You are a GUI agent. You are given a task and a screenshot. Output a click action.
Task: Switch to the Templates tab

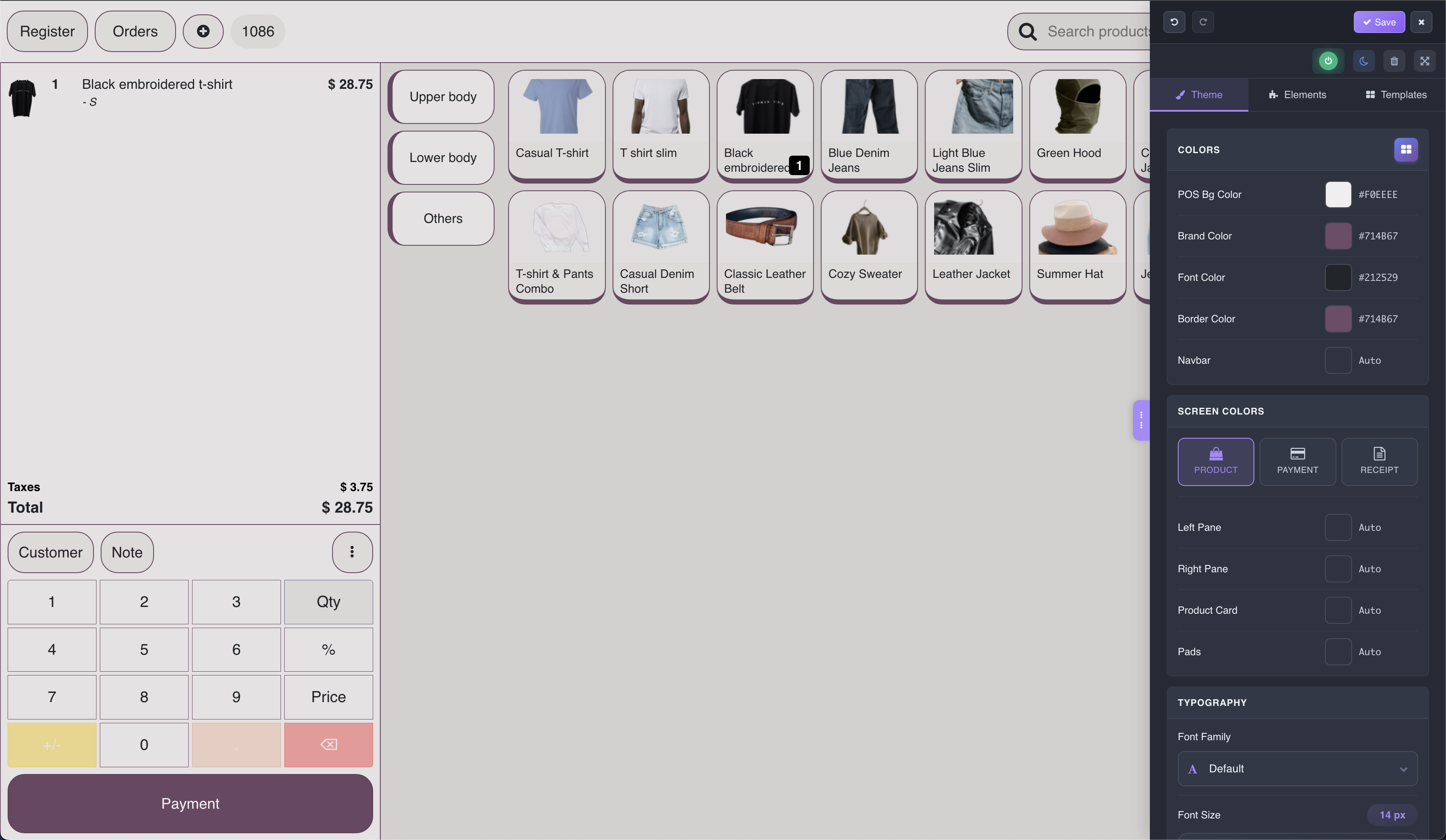(1396, 95)
